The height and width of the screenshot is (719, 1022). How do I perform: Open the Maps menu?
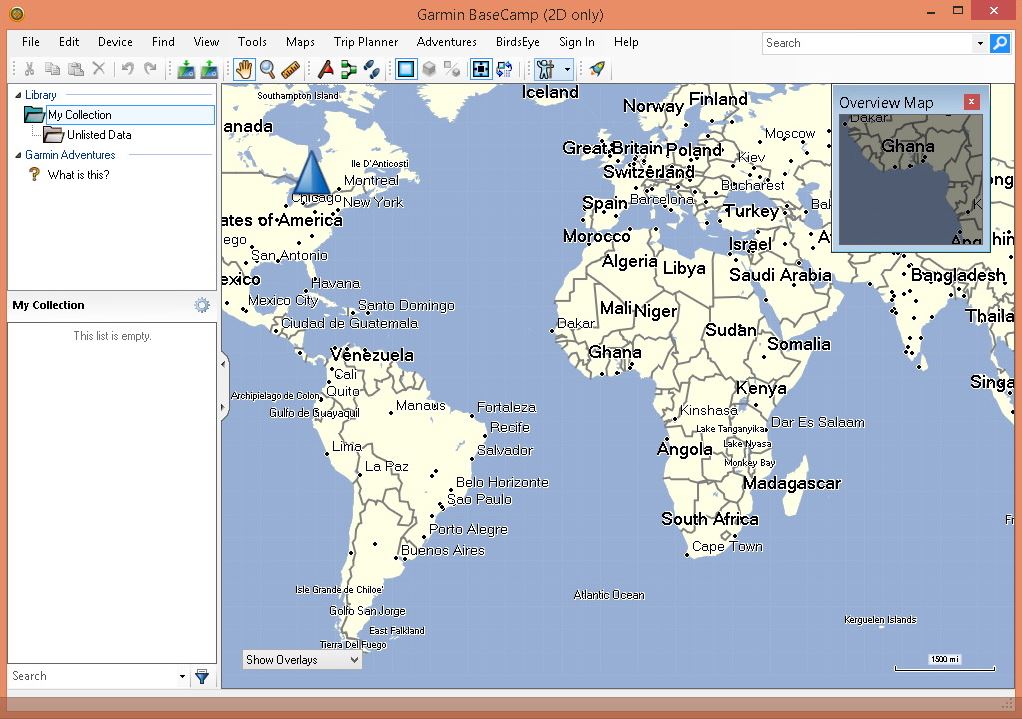pyautogui.click(x=300, y=42)
